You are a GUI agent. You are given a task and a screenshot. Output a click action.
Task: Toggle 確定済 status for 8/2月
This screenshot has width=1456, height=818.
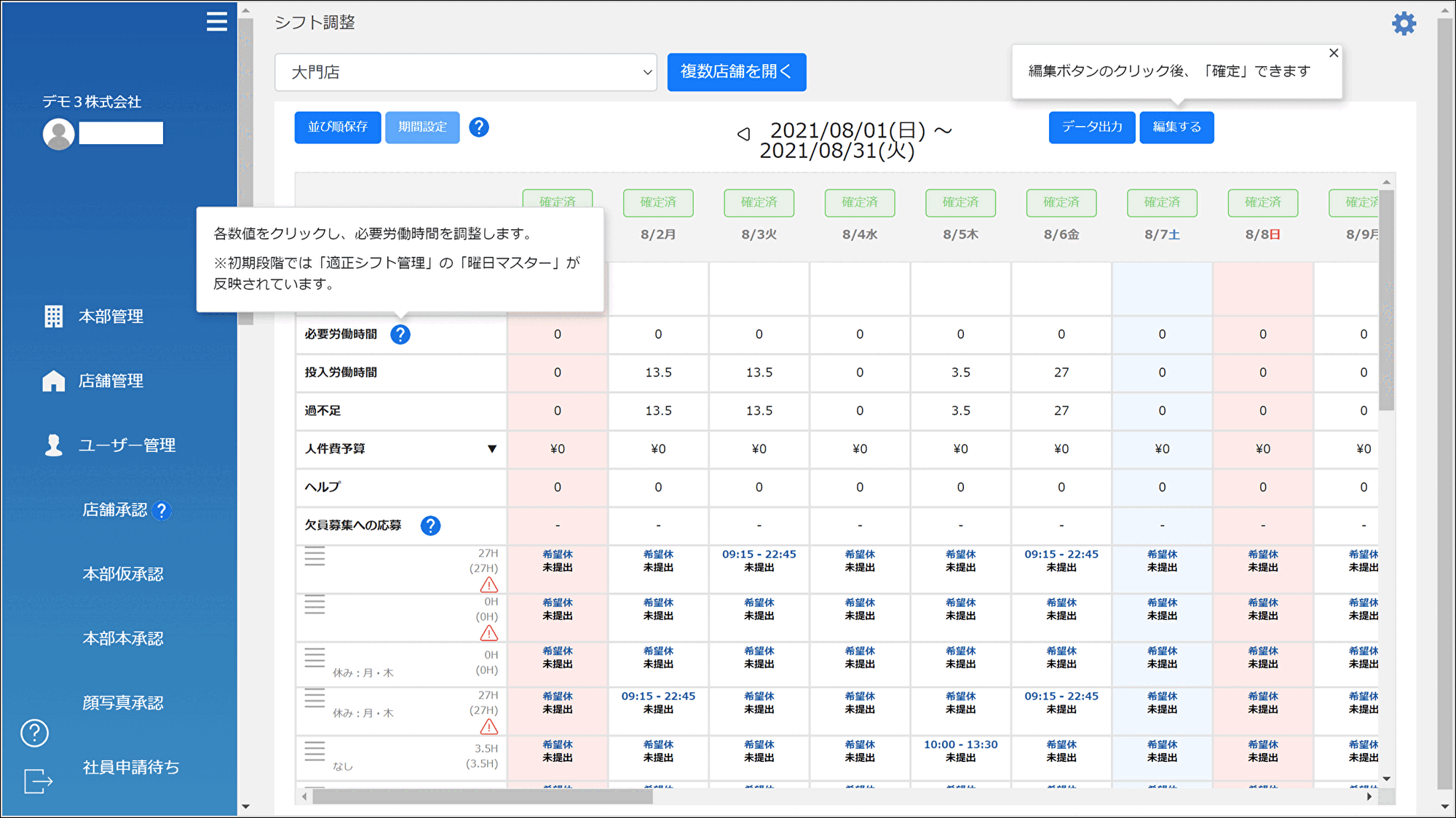pyautogui.click(x=658, y=202)
